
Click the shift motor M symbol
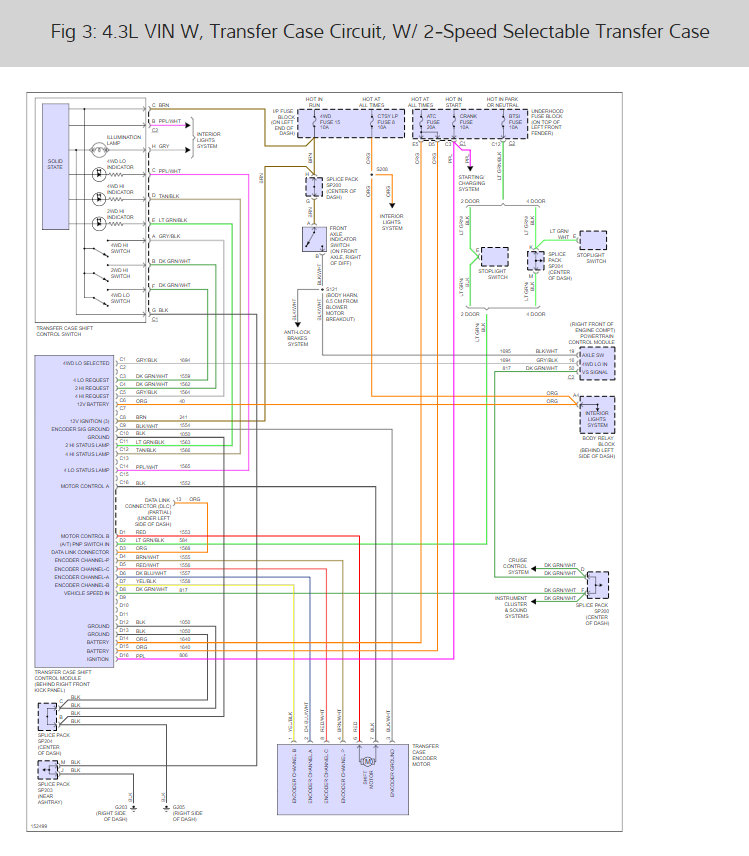(367, 761)
